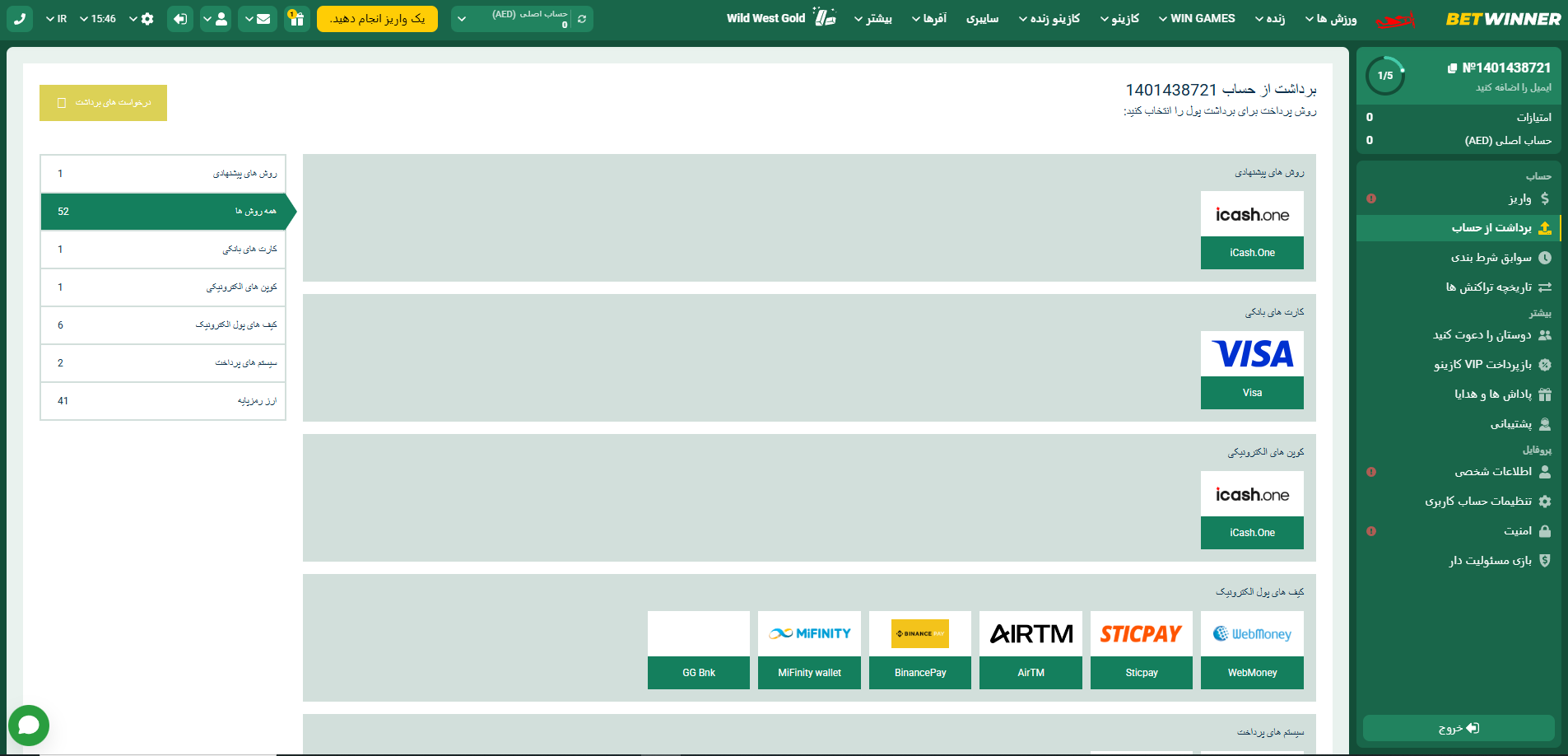
Task: Open the settings gear dropdown
Action: [x=142, y=19]
